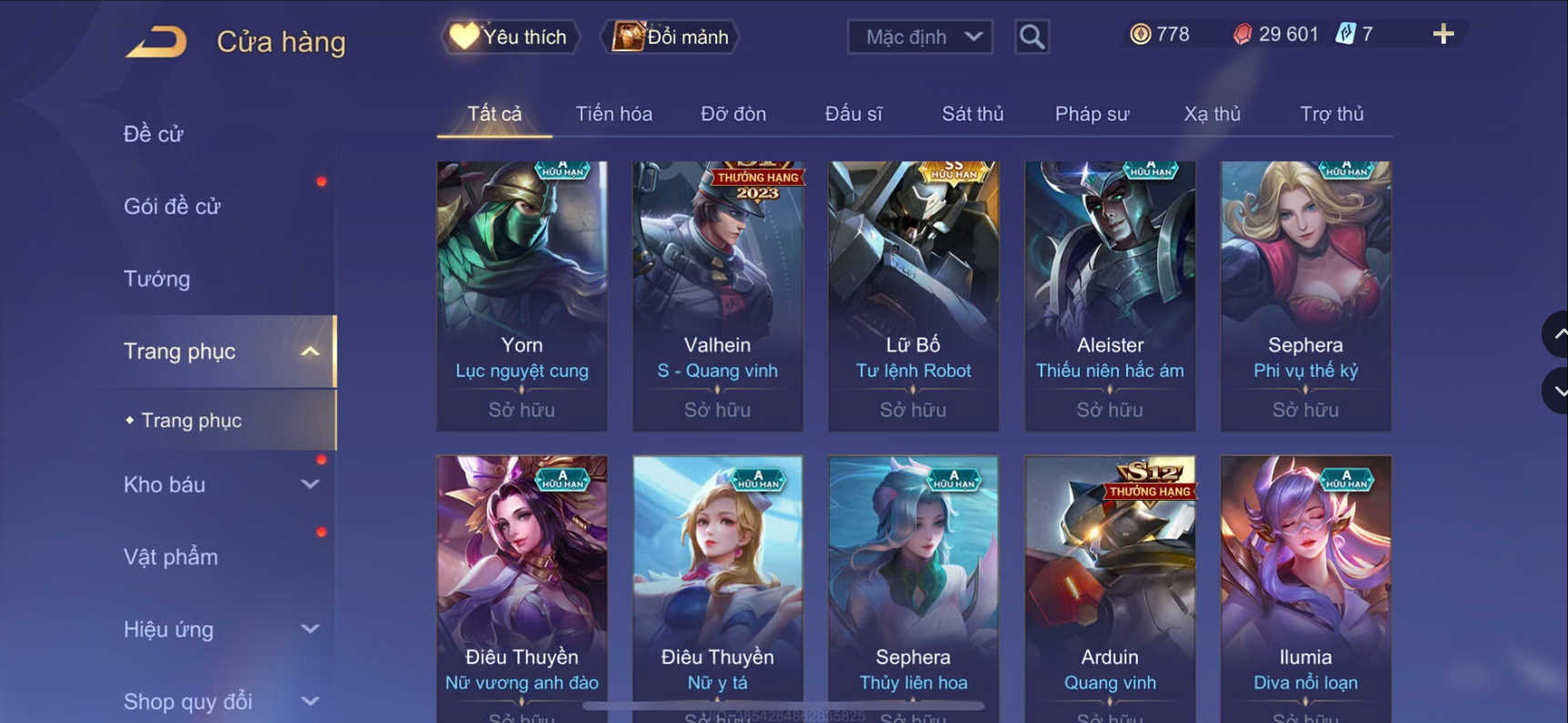Screen dimensions: 1568x723
Task: Tap the gold coin balance icon
Action: 1140,35
